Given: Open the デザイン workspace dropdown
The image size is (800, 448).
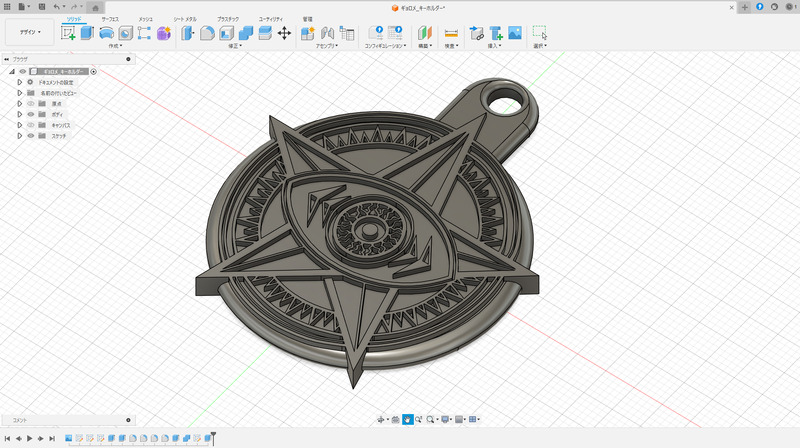Looking at the screenshot, I should (x=30, y=32).
